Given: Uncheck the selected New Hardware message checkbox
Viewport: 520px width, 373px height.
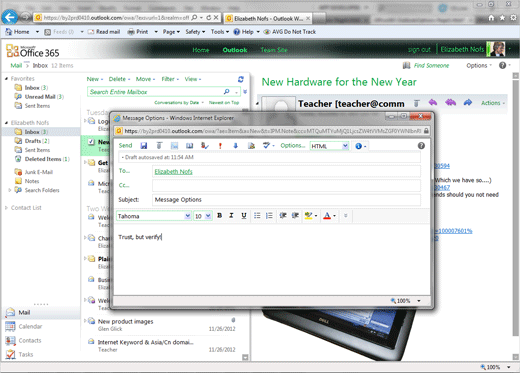Looking at the screenshot, I should pos(91,142).
